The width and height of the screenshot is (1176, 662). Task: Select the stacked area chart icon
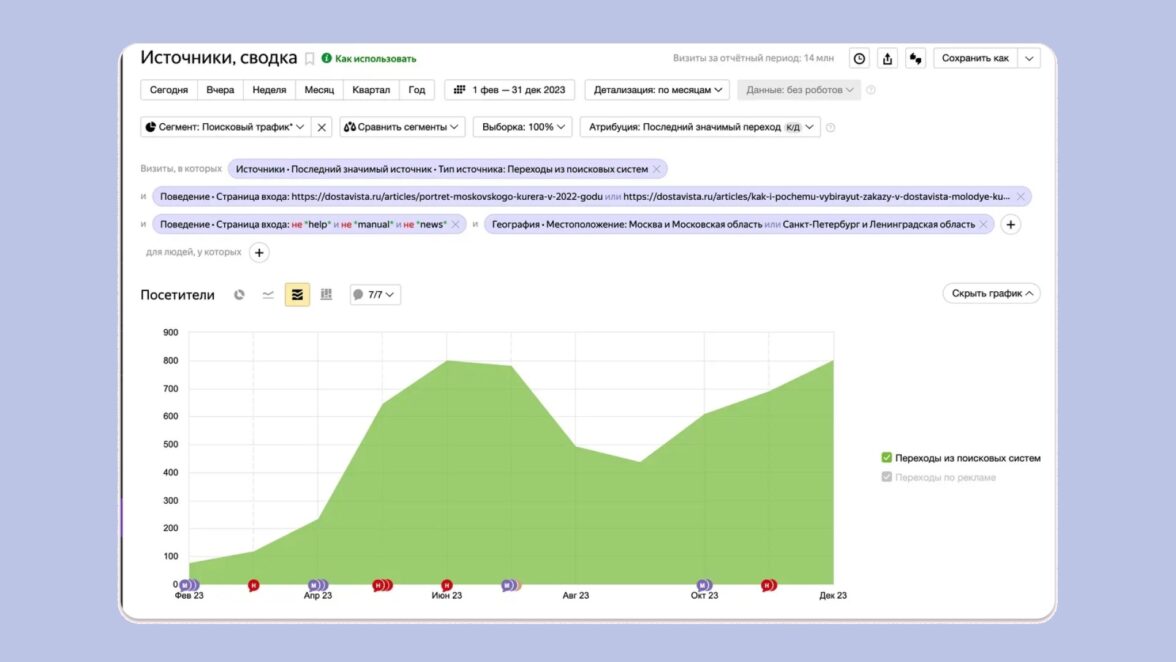point(297,295)
